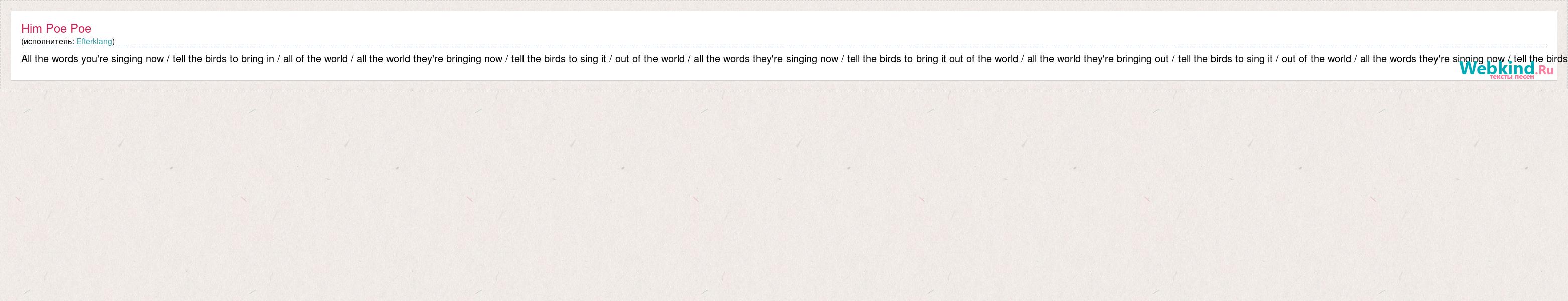Click the word "singing" in the opening lyric
The height and width of the screenshot is (301, 1568).
(126, 60)
